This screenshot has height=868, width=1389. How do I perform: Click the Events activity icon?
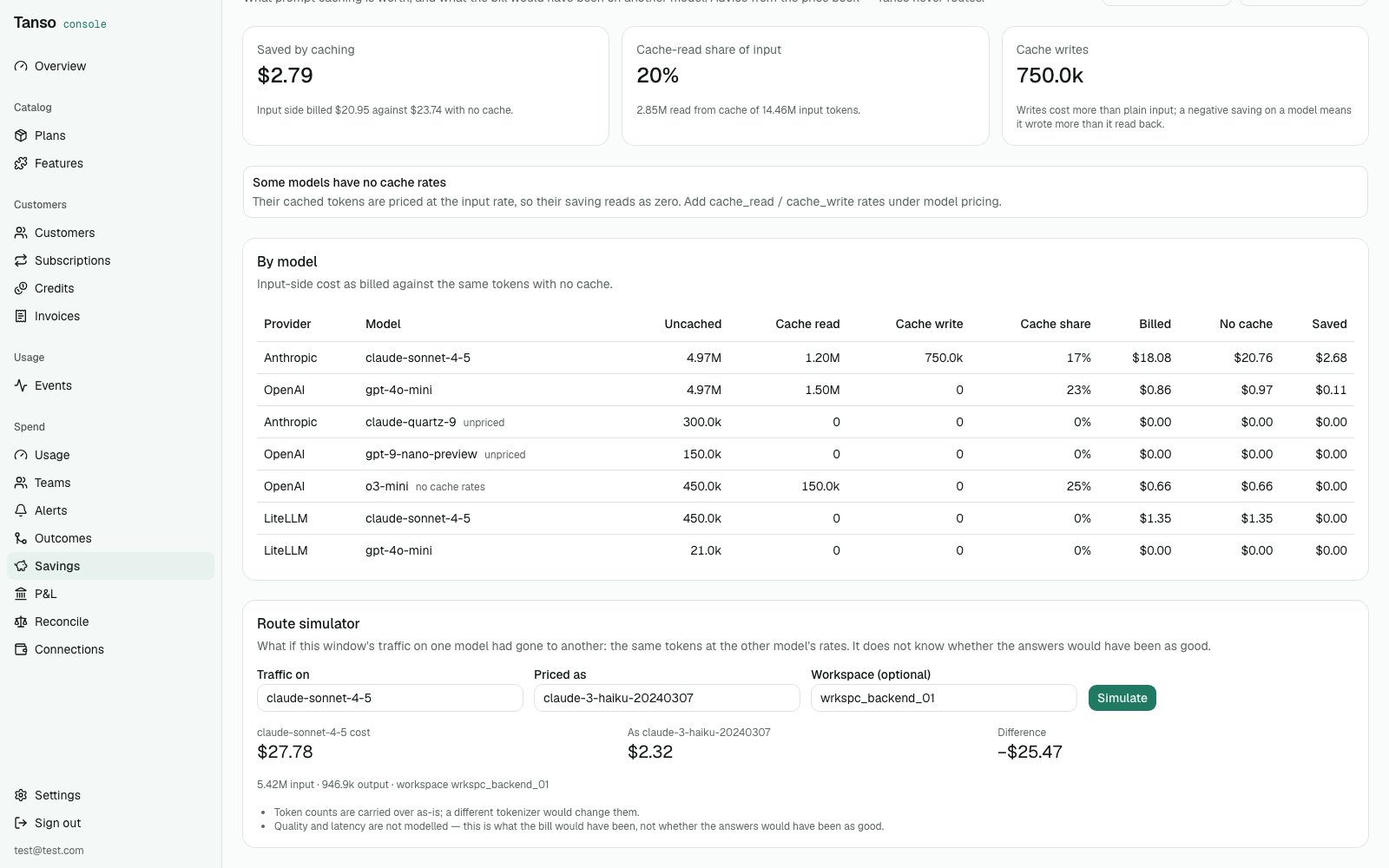21,385
